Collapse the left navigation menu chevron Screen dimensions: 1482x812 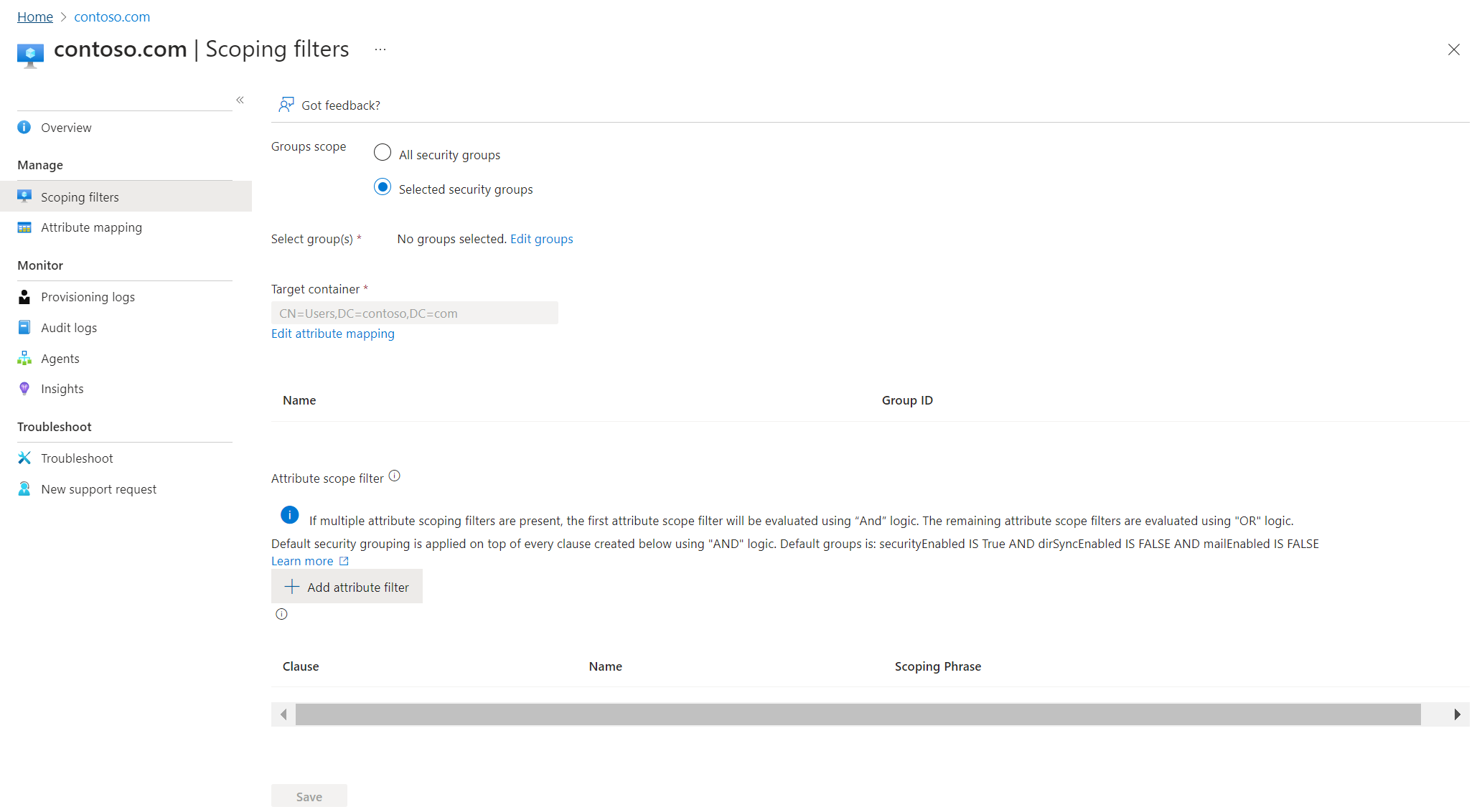(x=240, y=100)
